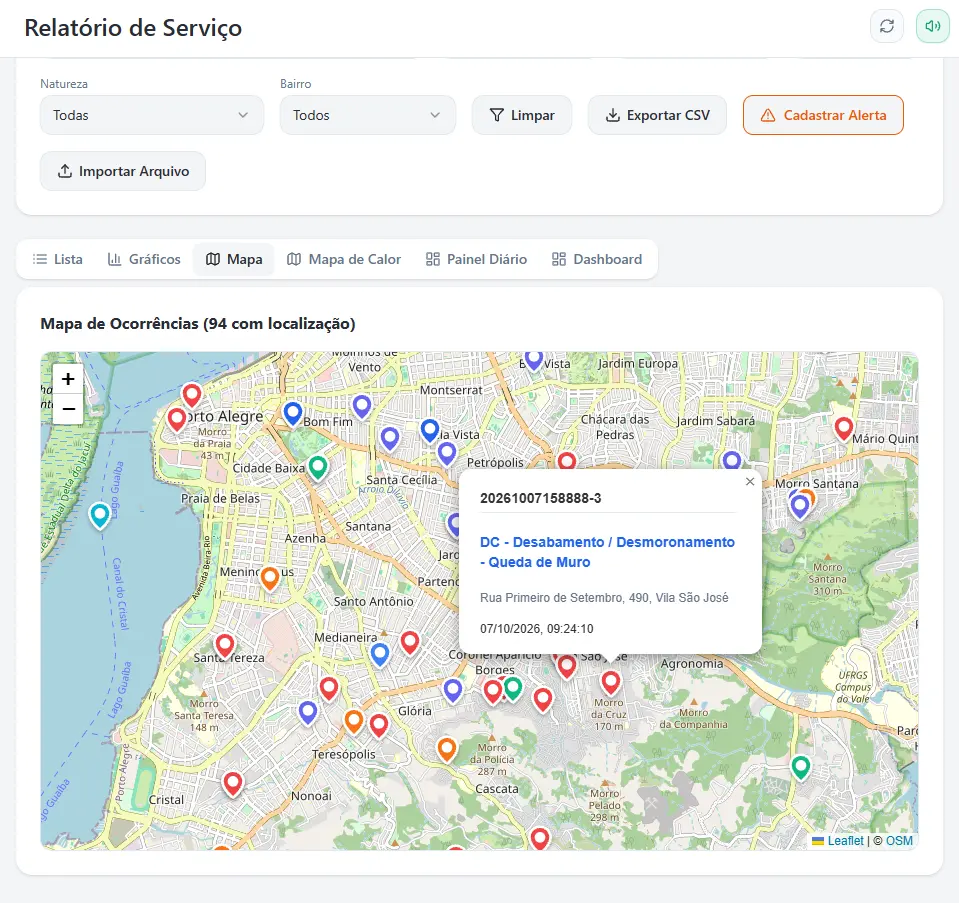The image size is (959, 903).
Task: Click the purple marker near Morro Santana label
Action: (x=799, y=507)
